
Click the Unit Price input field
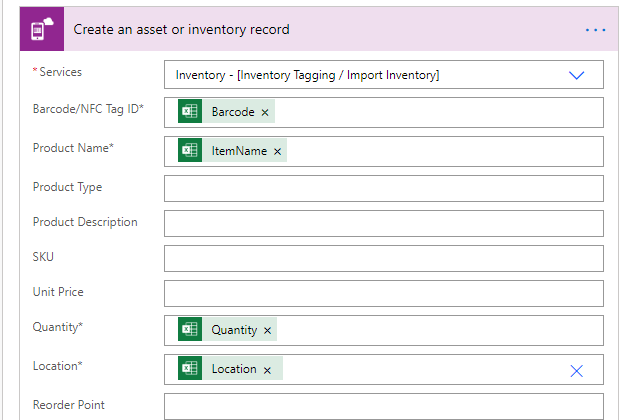[x=384, y=293]
